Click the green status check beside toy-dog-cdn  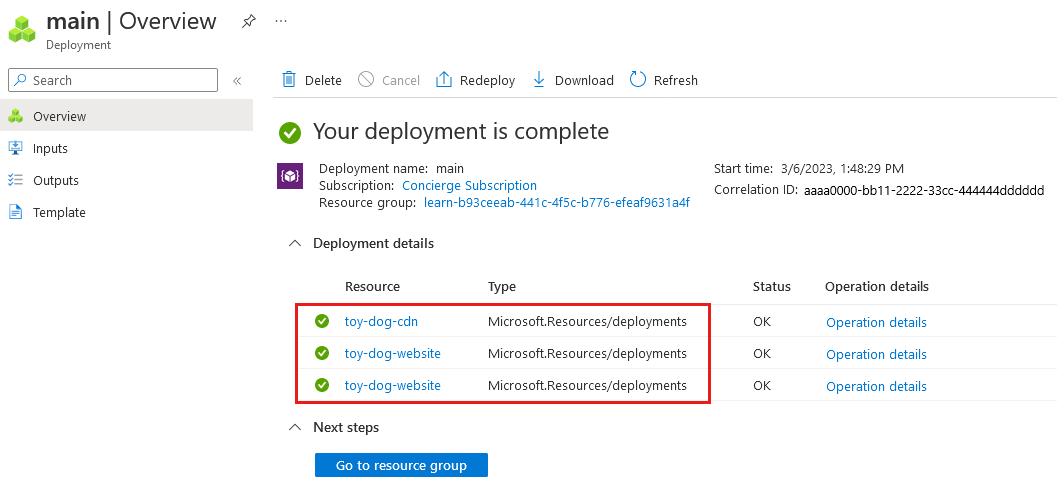pos(322,321)
